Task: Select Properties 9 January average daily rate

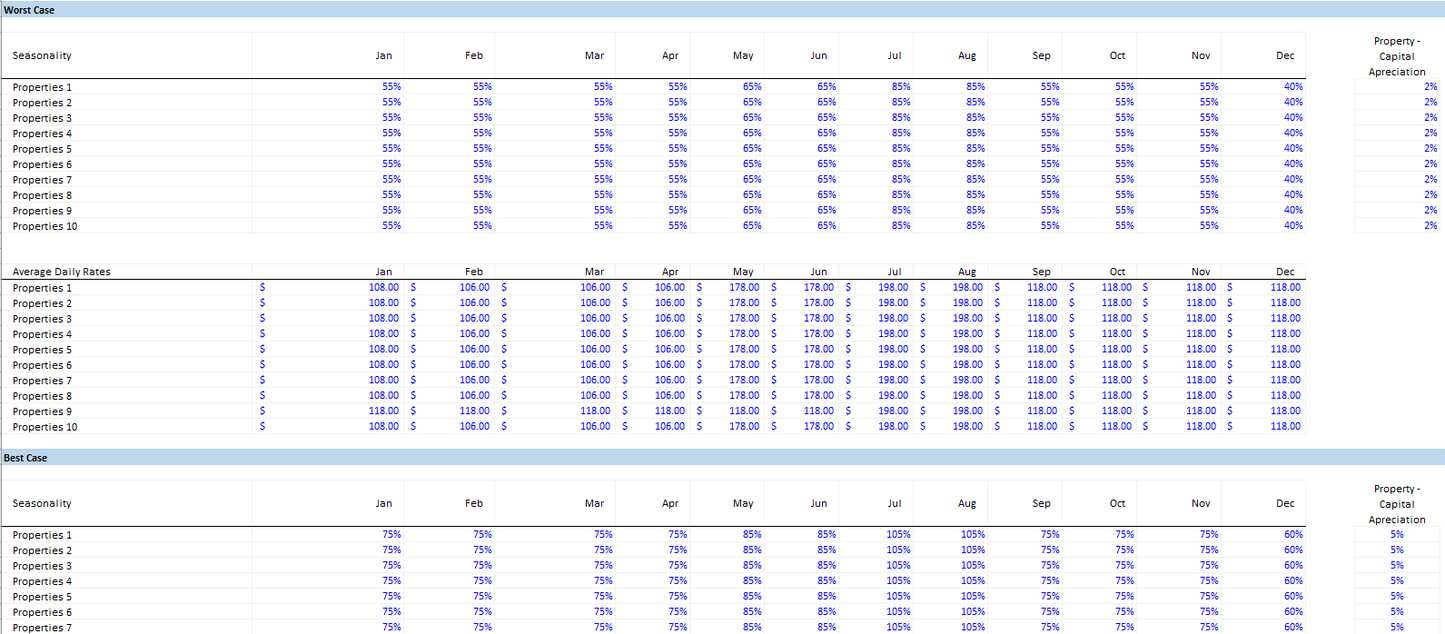Action: 383,411
